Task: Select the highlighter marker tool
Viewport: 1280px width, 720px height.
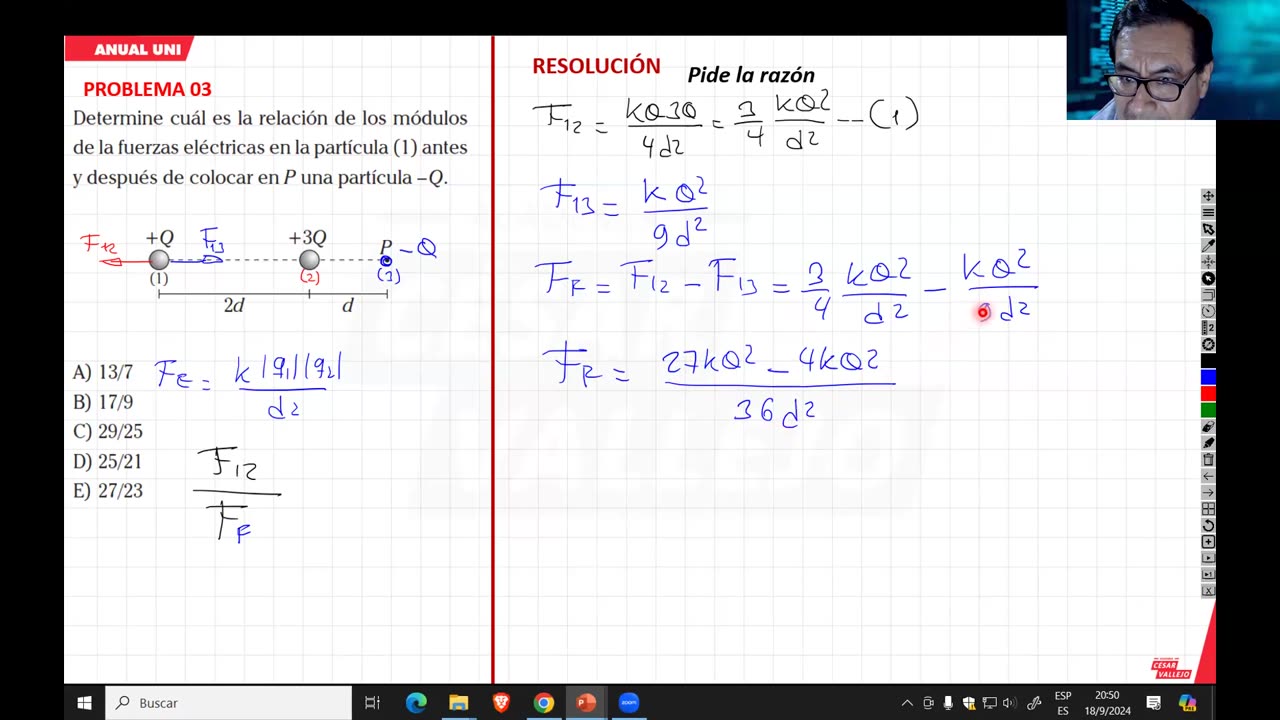Action: click(1208, 444)
